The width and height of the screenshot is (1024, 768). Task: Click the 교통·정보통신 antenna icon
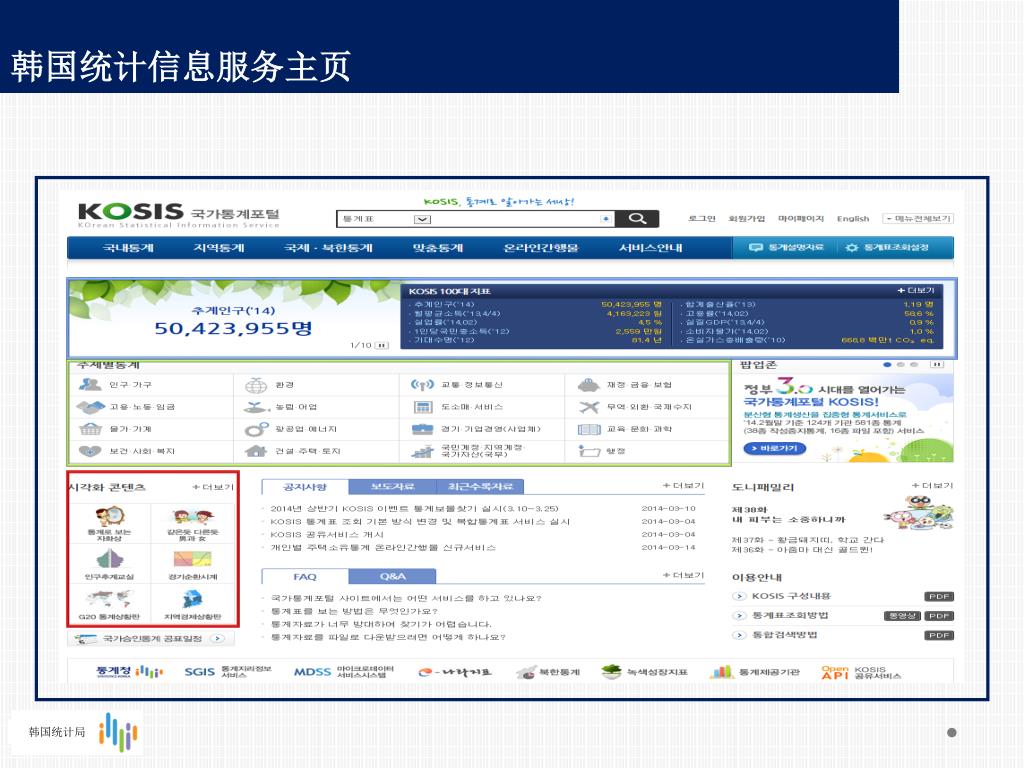coord(422,385)
